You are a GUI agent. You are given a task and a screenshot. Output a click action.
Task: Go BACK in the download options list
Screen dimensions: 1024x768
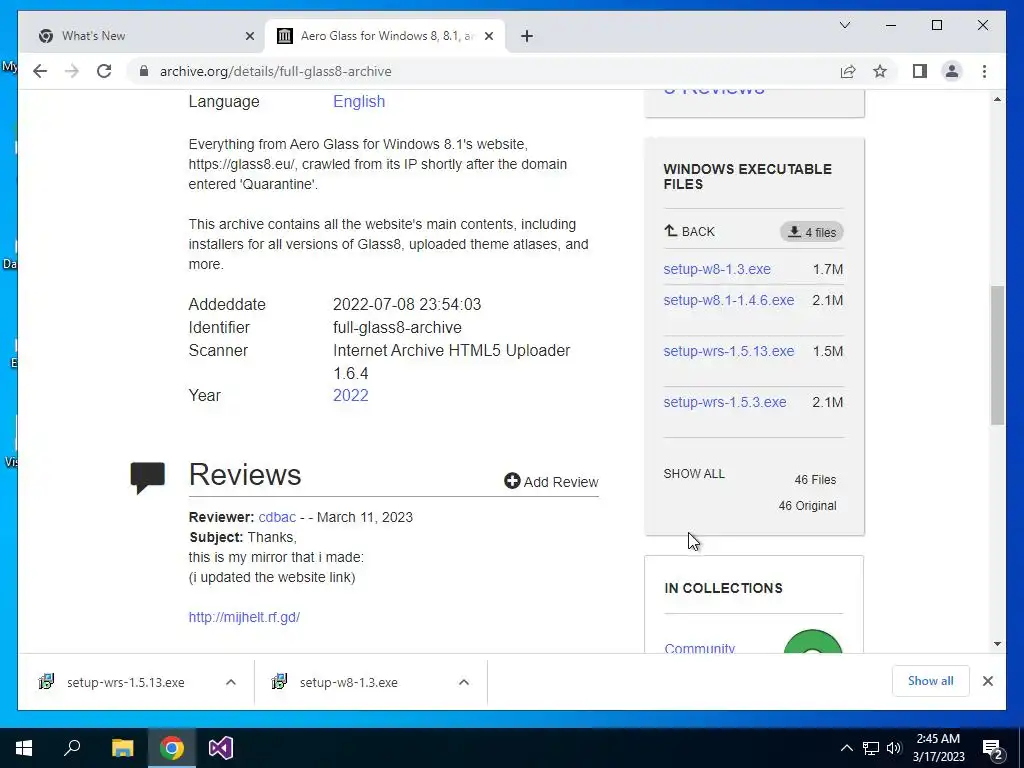pyautogui.click(x=690, y=231)
